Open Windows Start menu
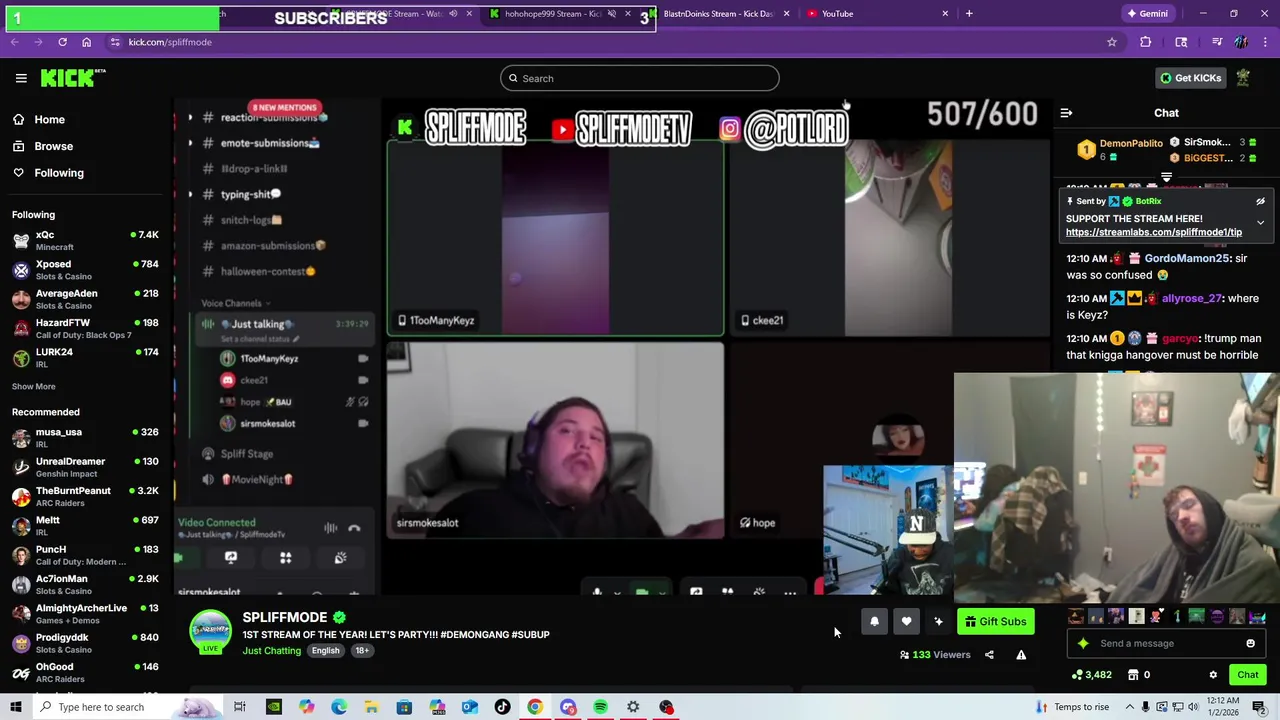The height and width of the screenshot is (720, 1280). (x=16, y=707)
